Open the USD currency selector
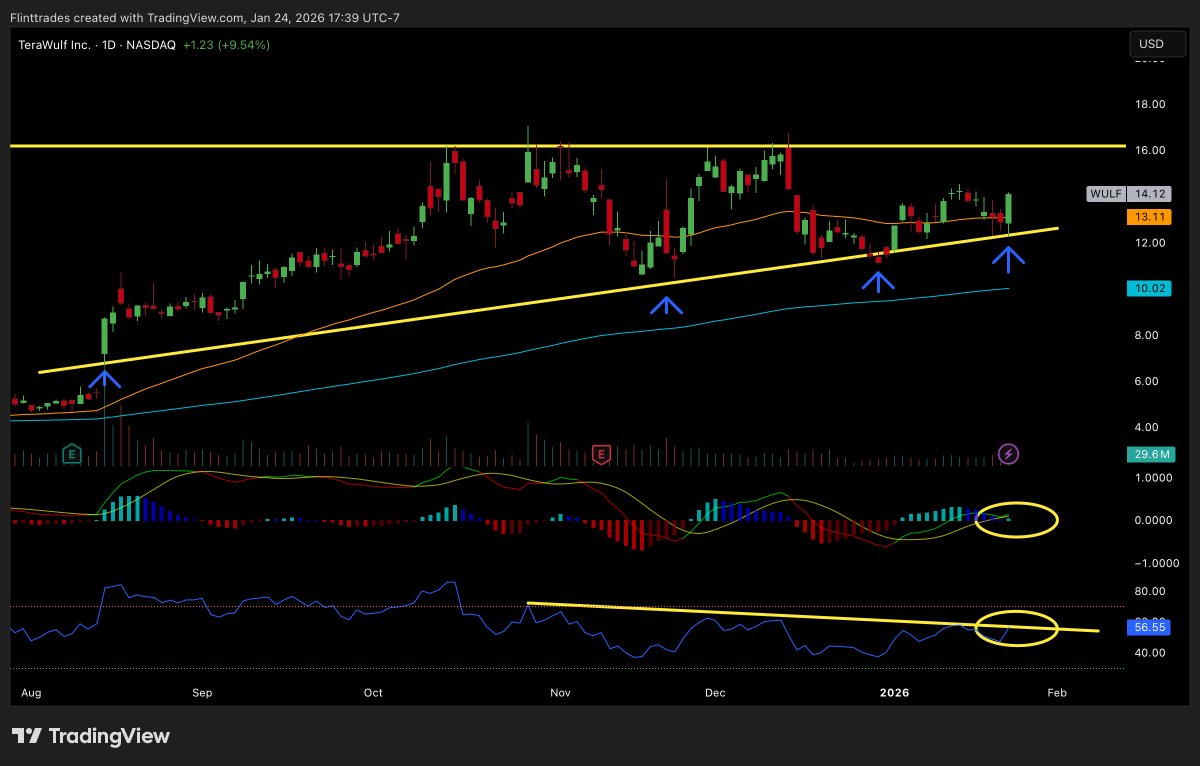 (1158, 44)
